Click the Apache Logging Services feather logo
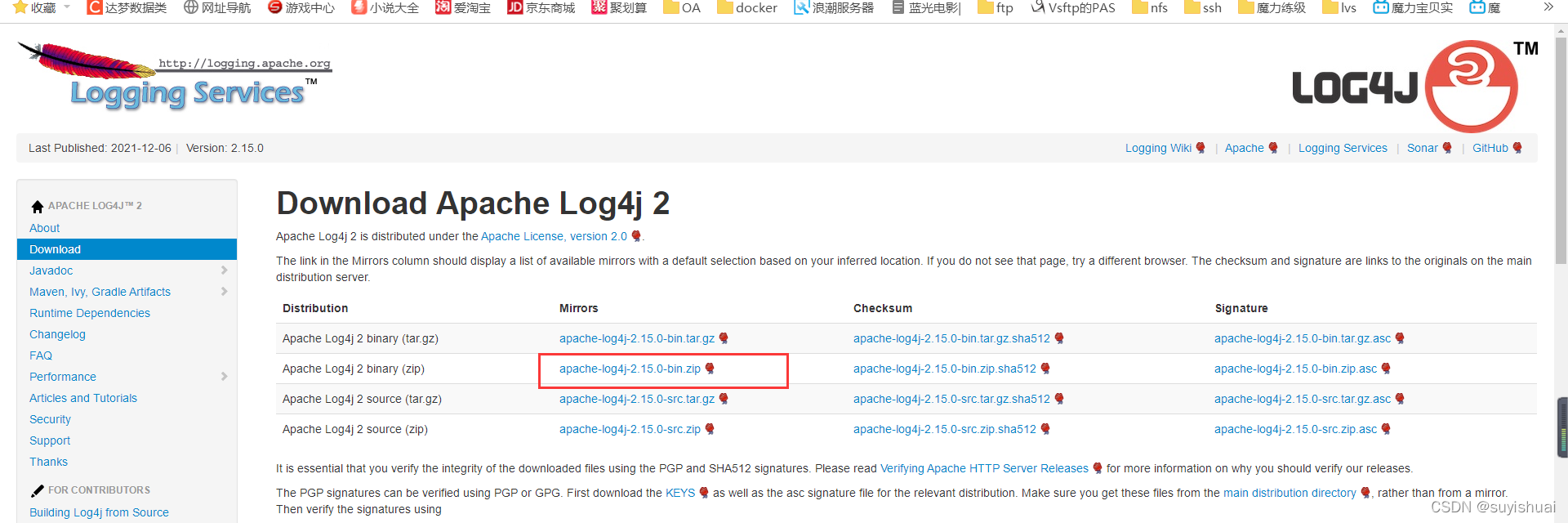 (x=175, y=75)
